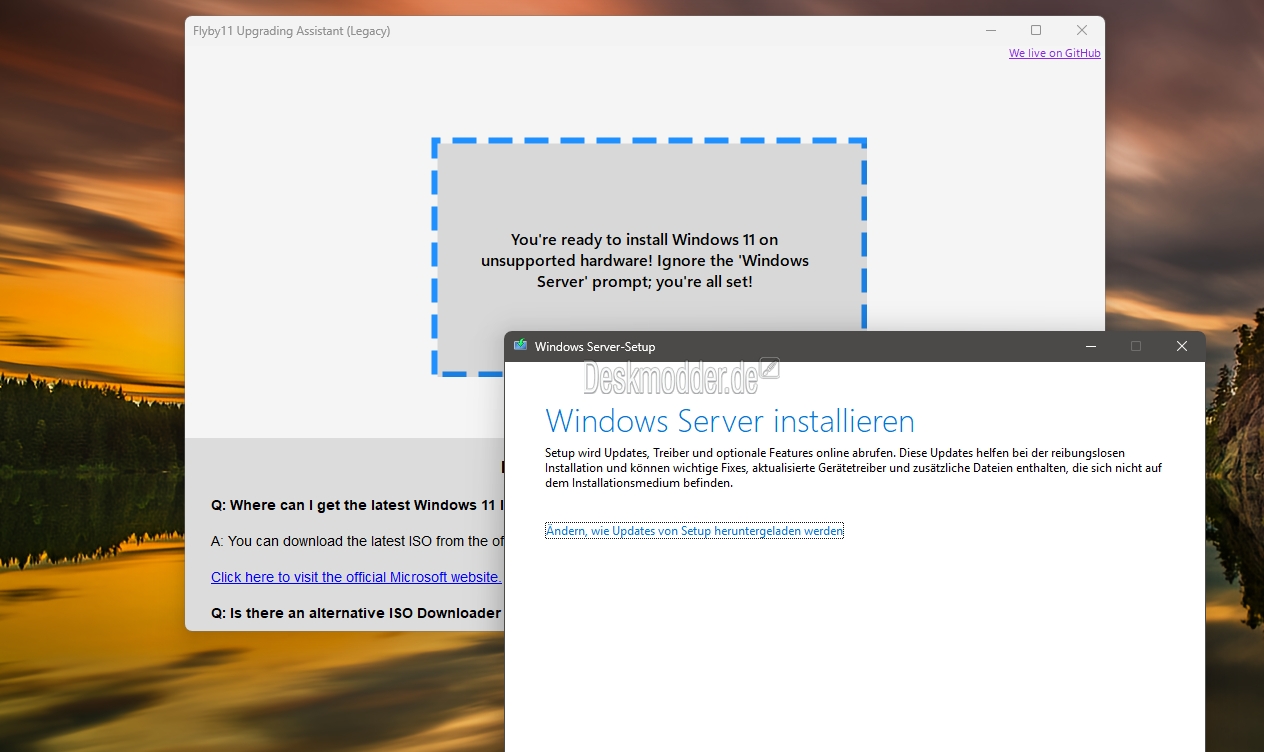Minimize the Flyby11 Upgrading Assistant window

tap(990, 31)
